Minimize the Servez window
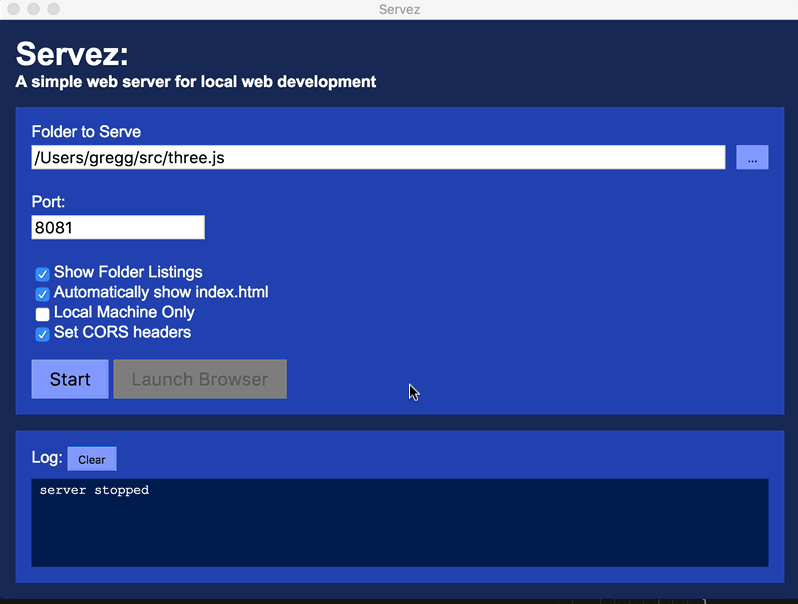798x604 pixels. click(34, 9)
